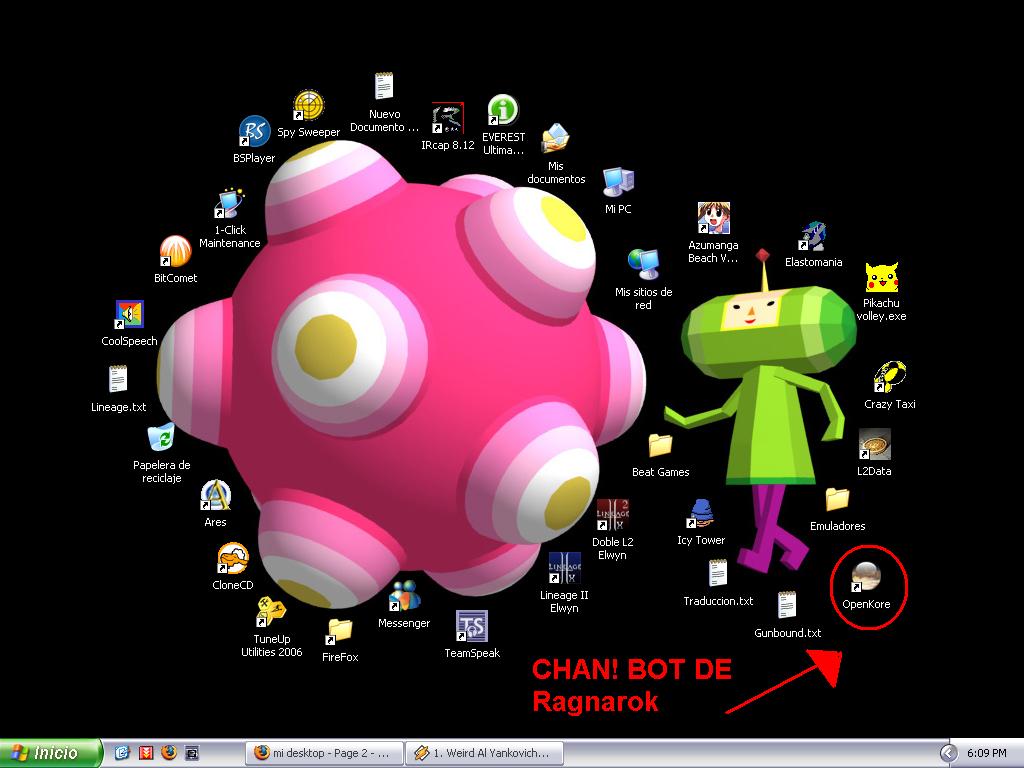Image resolution: width=1024 pixels, height=768 pixels.
Task: Launch the CoolSpeech shortcut
Action: pos(129,314)
